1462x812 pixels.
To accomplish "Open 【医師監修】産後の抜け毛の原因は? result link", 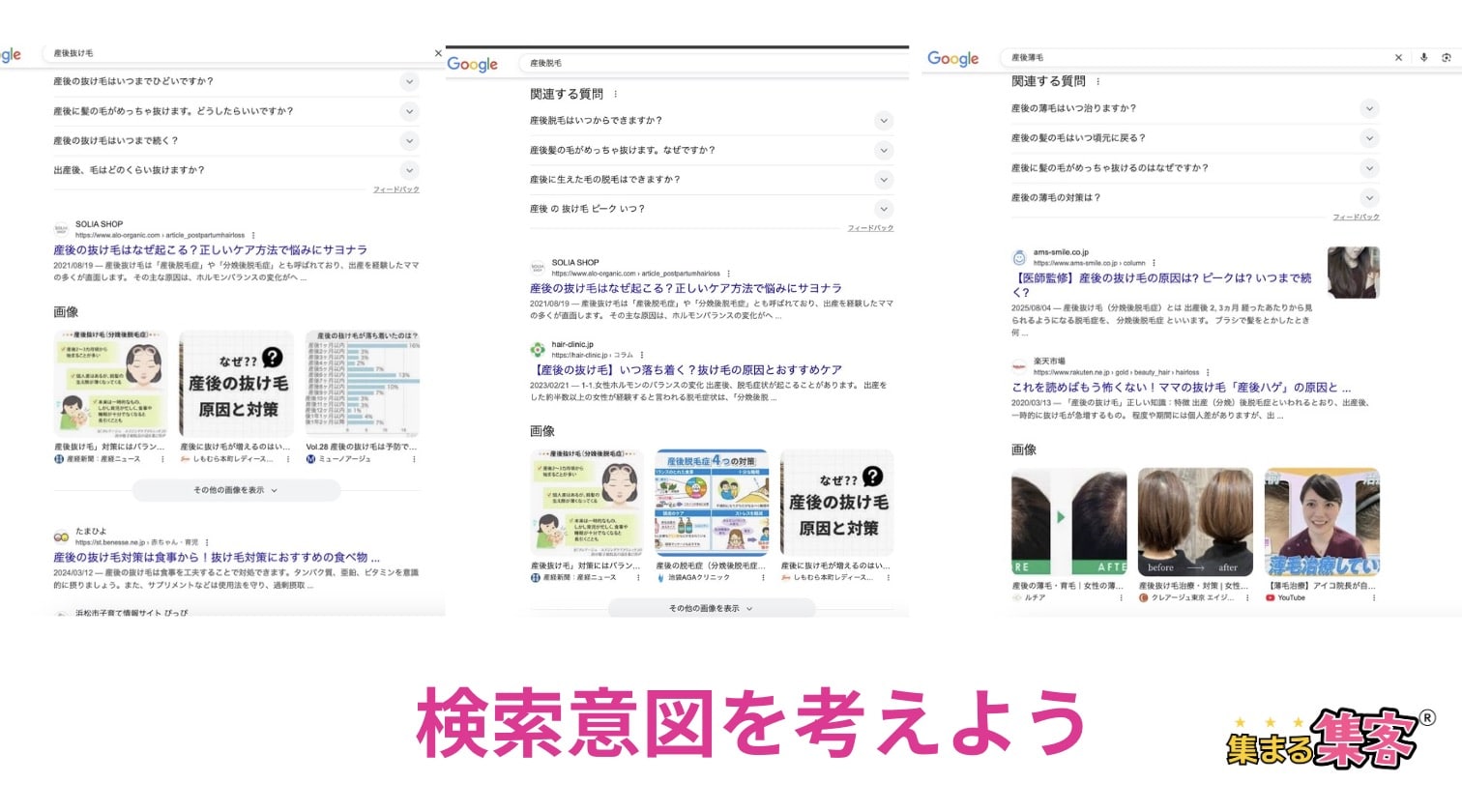I will click(x=1161, y=284).
